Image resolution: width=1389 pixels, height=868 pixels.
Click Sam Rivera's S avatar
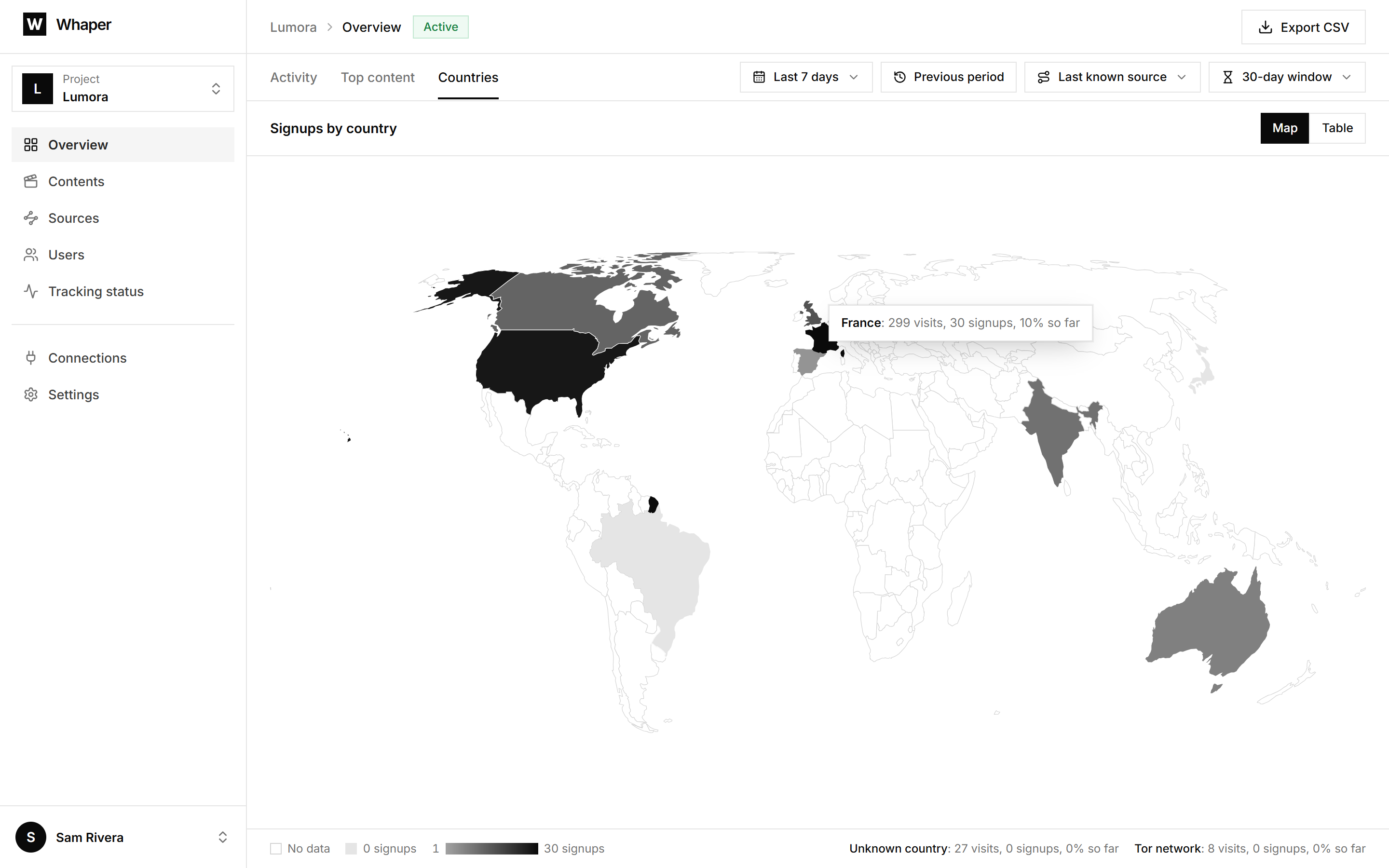pyautogui.click(x=31, y=837)
